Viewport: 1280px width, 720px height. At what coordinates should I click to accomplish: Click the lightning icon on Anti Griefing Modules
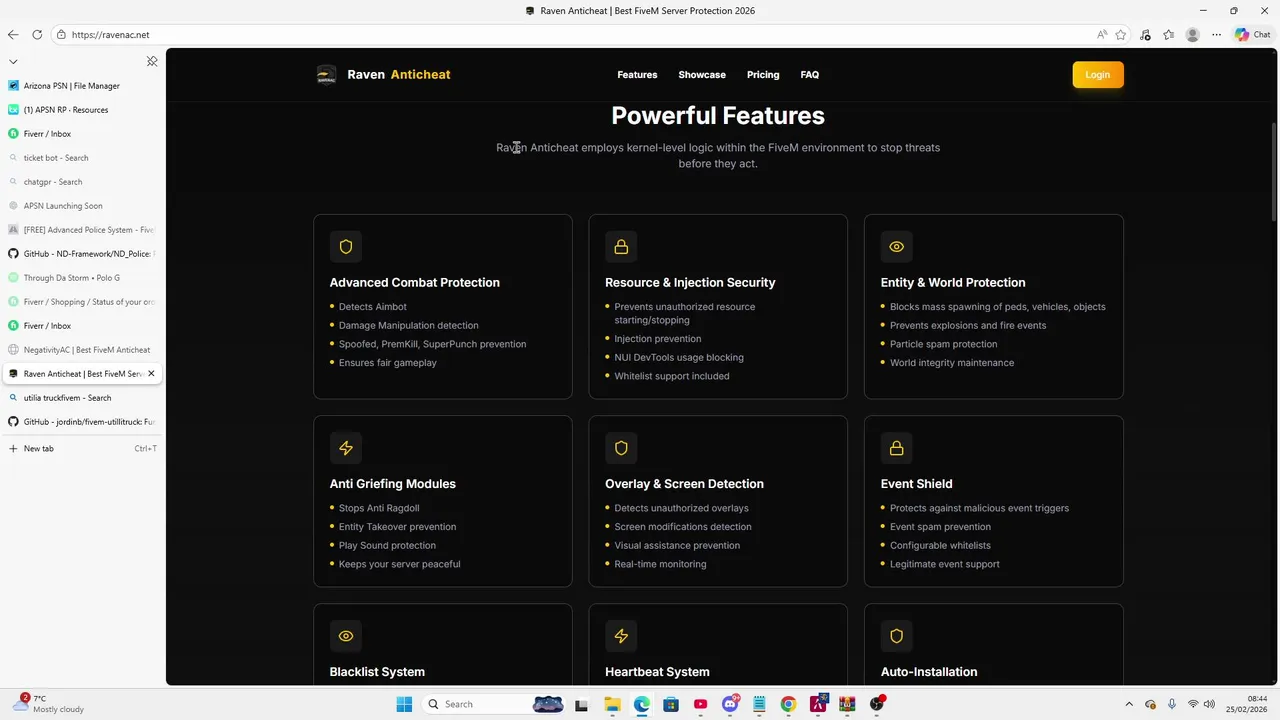pos(346,448)
